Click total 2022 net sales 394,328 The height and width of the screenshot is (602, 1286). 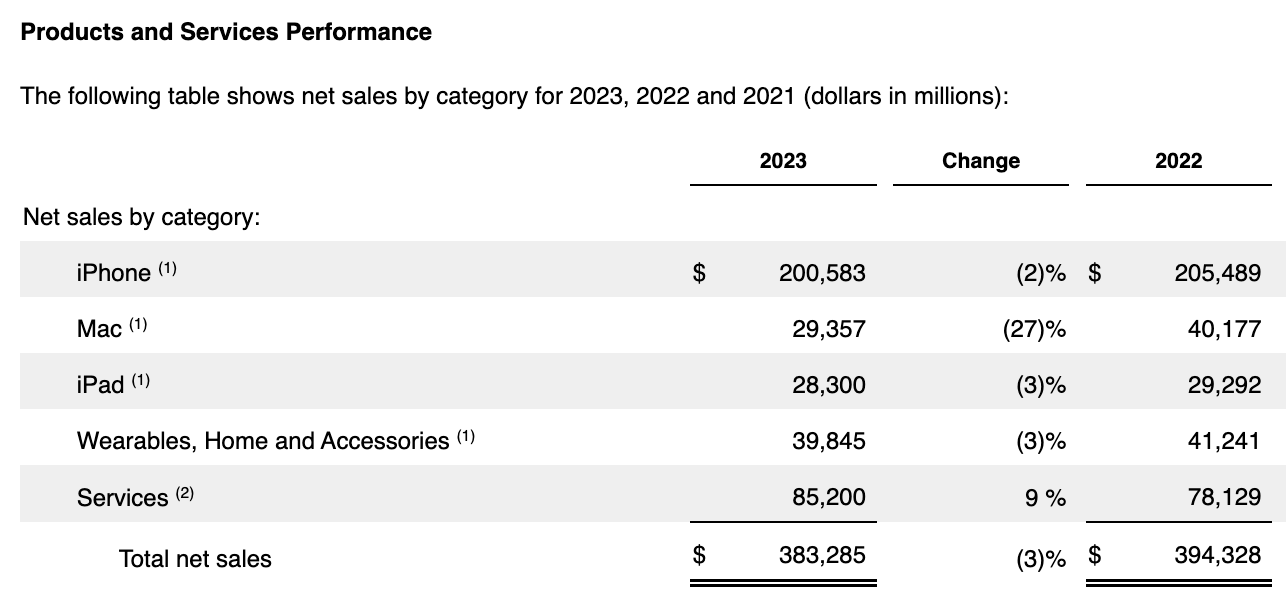[x=1219, y=554]
